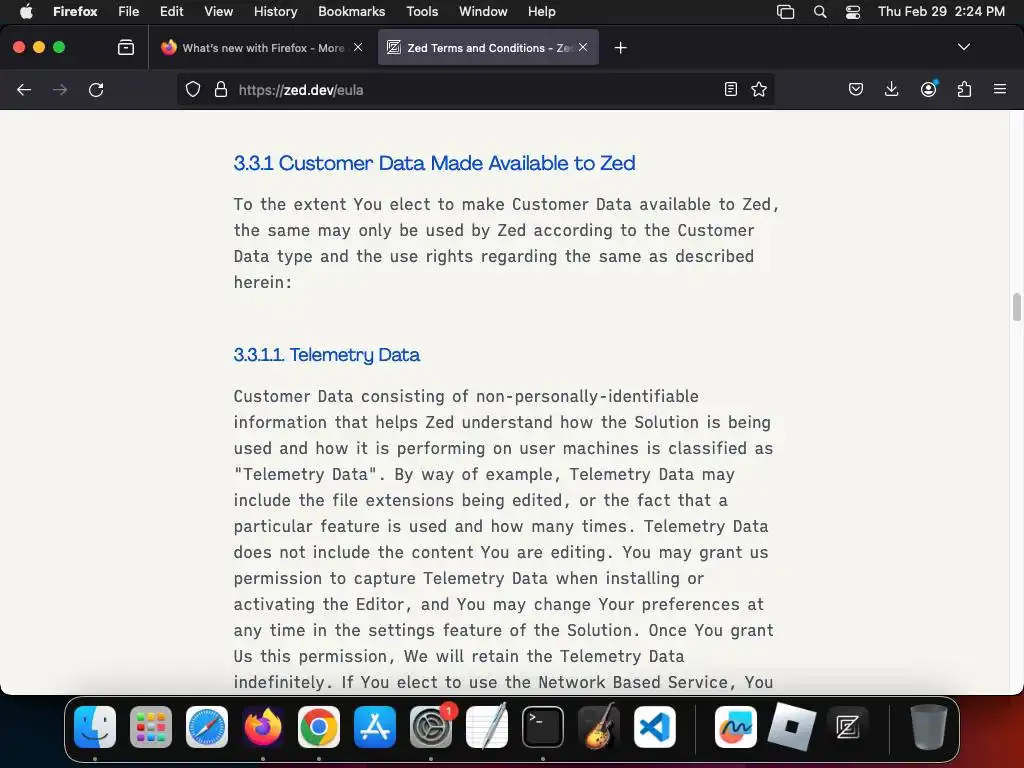Click Firefox icon in the Dock
1024x768 pixels.
(x=263, y=727)
